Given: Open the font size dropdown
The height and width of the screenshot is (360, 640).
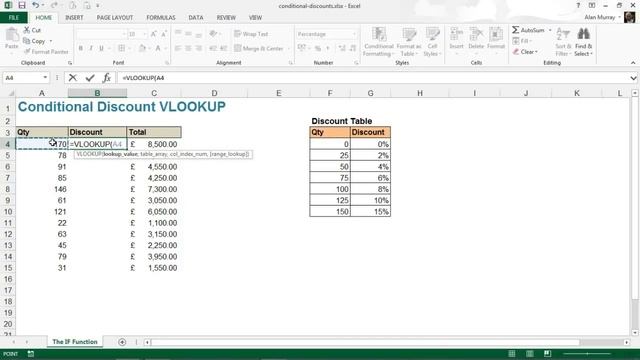Looking at the screenshot, I should pyautogui.click(x=144, y=34).
